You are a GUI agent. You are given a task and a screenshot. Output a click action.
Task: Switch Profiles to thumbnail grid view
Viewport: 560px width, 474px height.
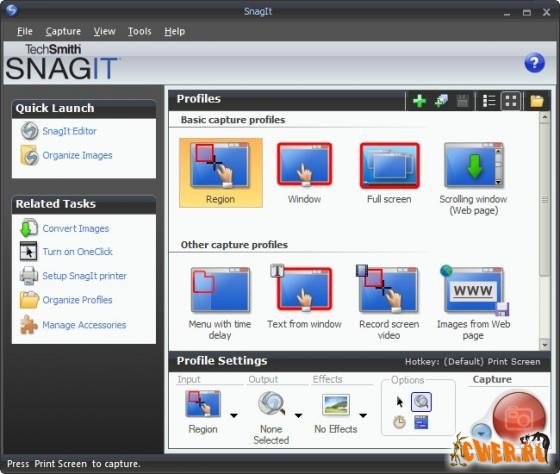[x=511, y=101]
